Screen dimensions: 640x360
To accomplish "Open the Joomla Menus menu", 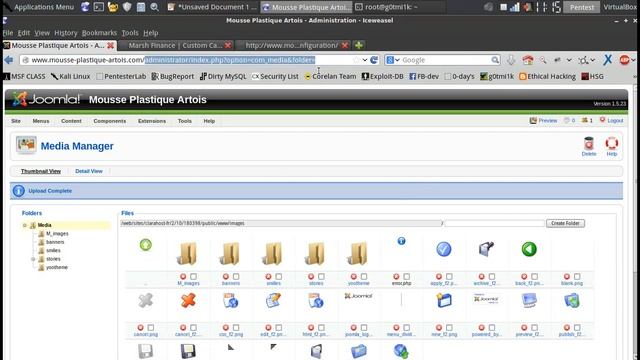I will [x=41, y=121].
